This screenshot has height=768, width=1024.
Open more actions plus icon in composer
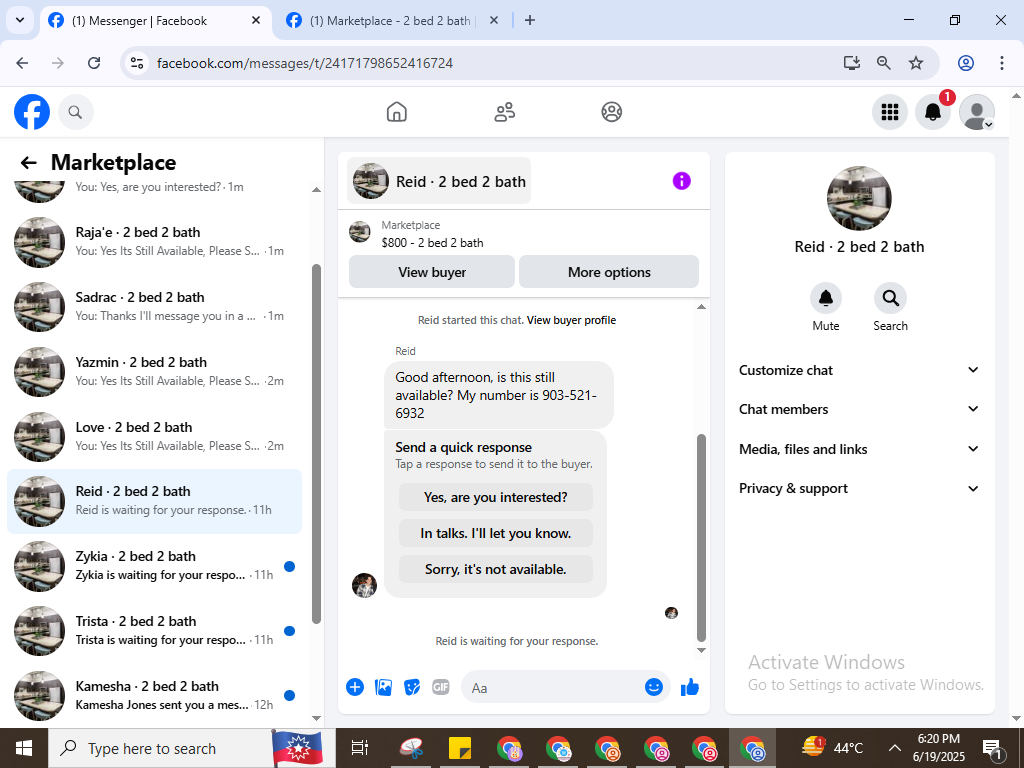pos(355,687)
